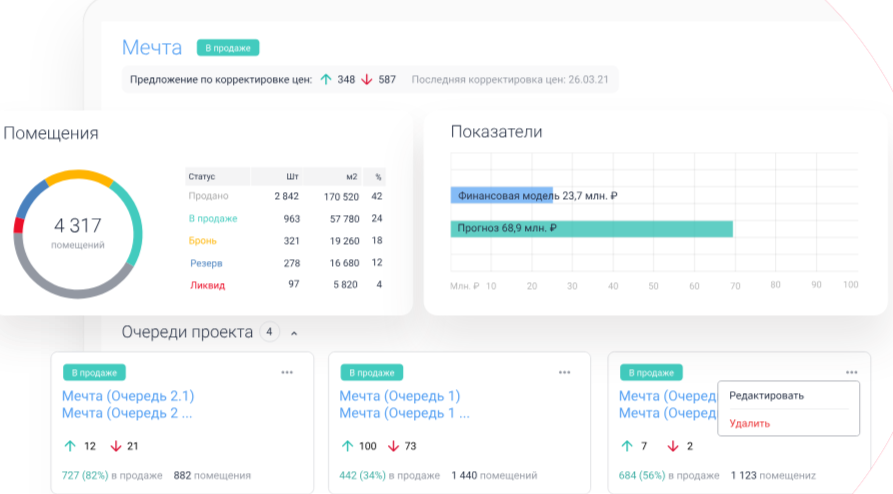Click the Показатели panel heading

pyautogui.click(x=496, y=132)
